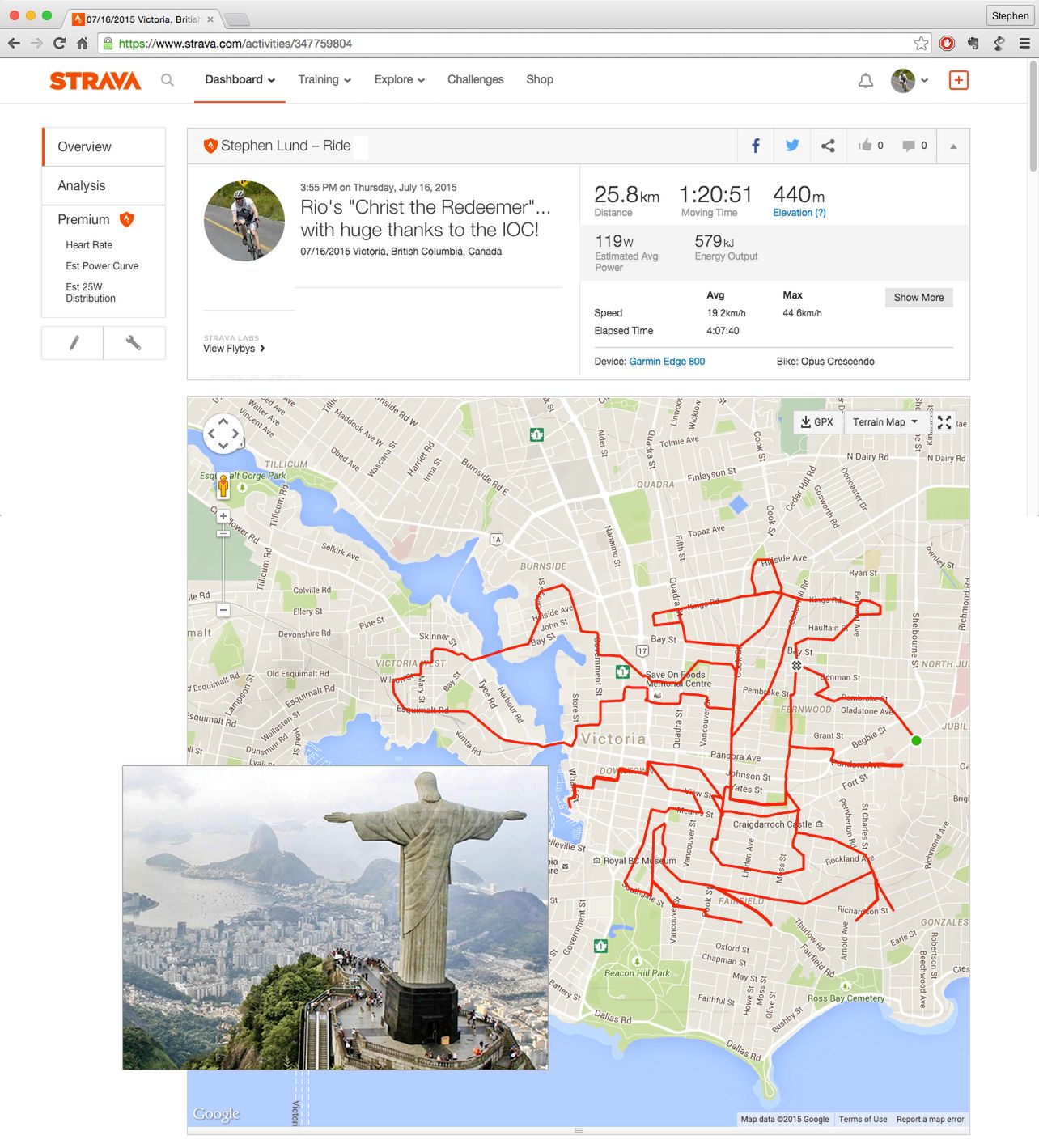Image resolution: width=1039 pixels, height=1148 pixels.
Task: Click the browser address bar
Action: [x=514, y=44]
